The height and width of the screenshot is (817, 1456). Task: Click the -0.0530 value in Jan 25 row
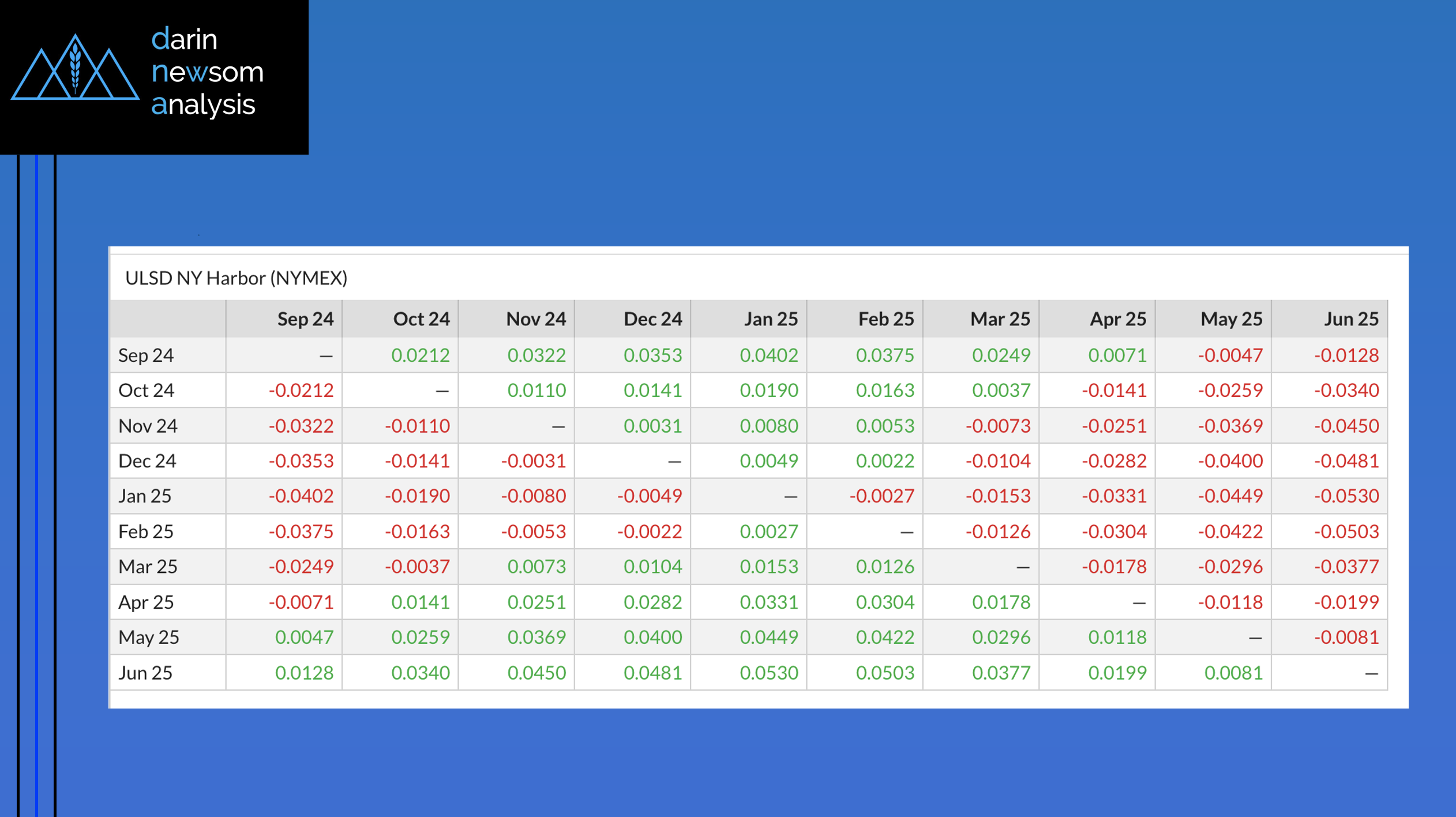point(1346,496)
